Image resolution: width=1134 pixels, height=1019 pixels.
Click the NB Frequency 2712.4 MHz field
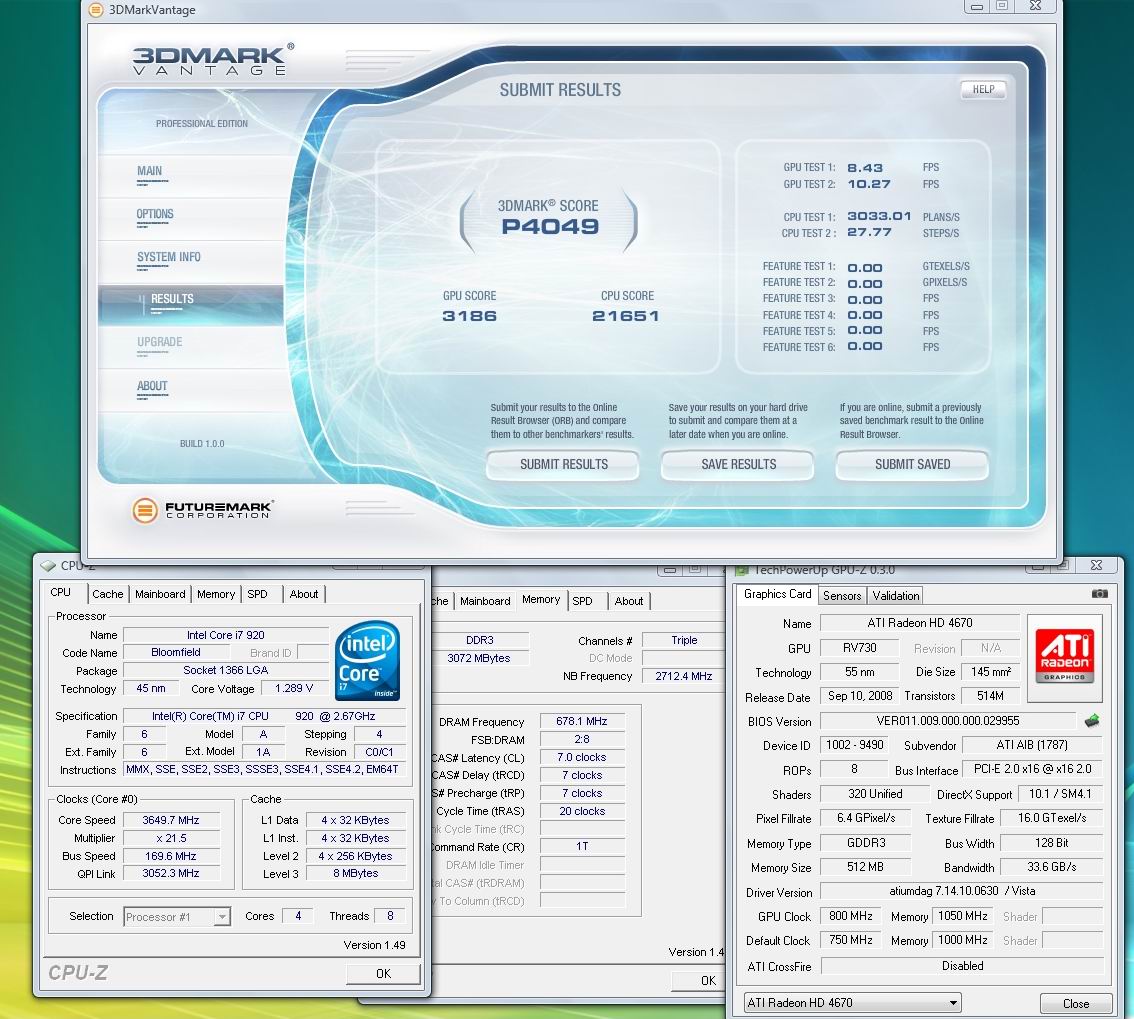pos(683,676)
